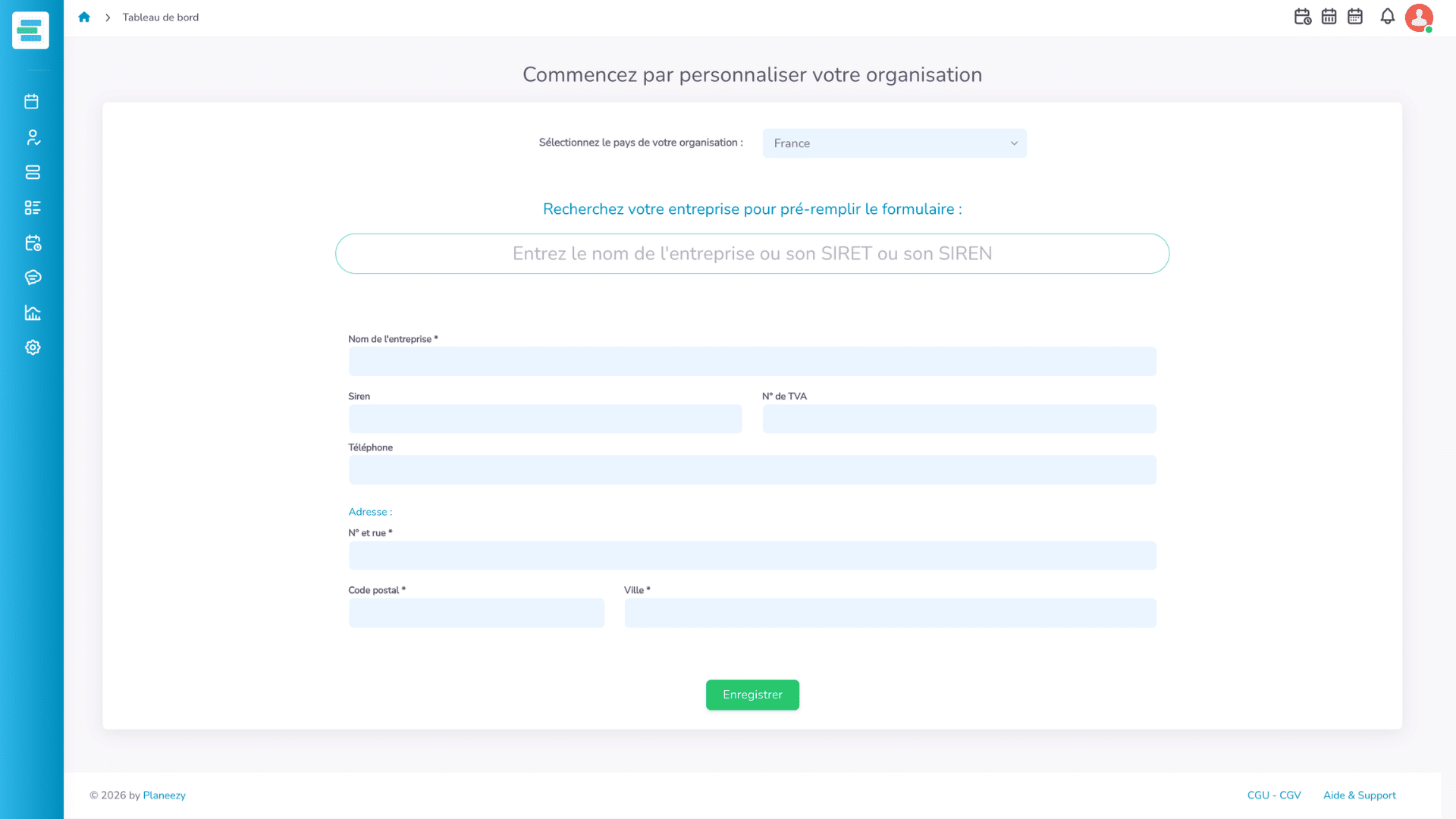1456x819 pixels.
Task: Open the list grid icon in sidebar
Action: coord(32,207)
